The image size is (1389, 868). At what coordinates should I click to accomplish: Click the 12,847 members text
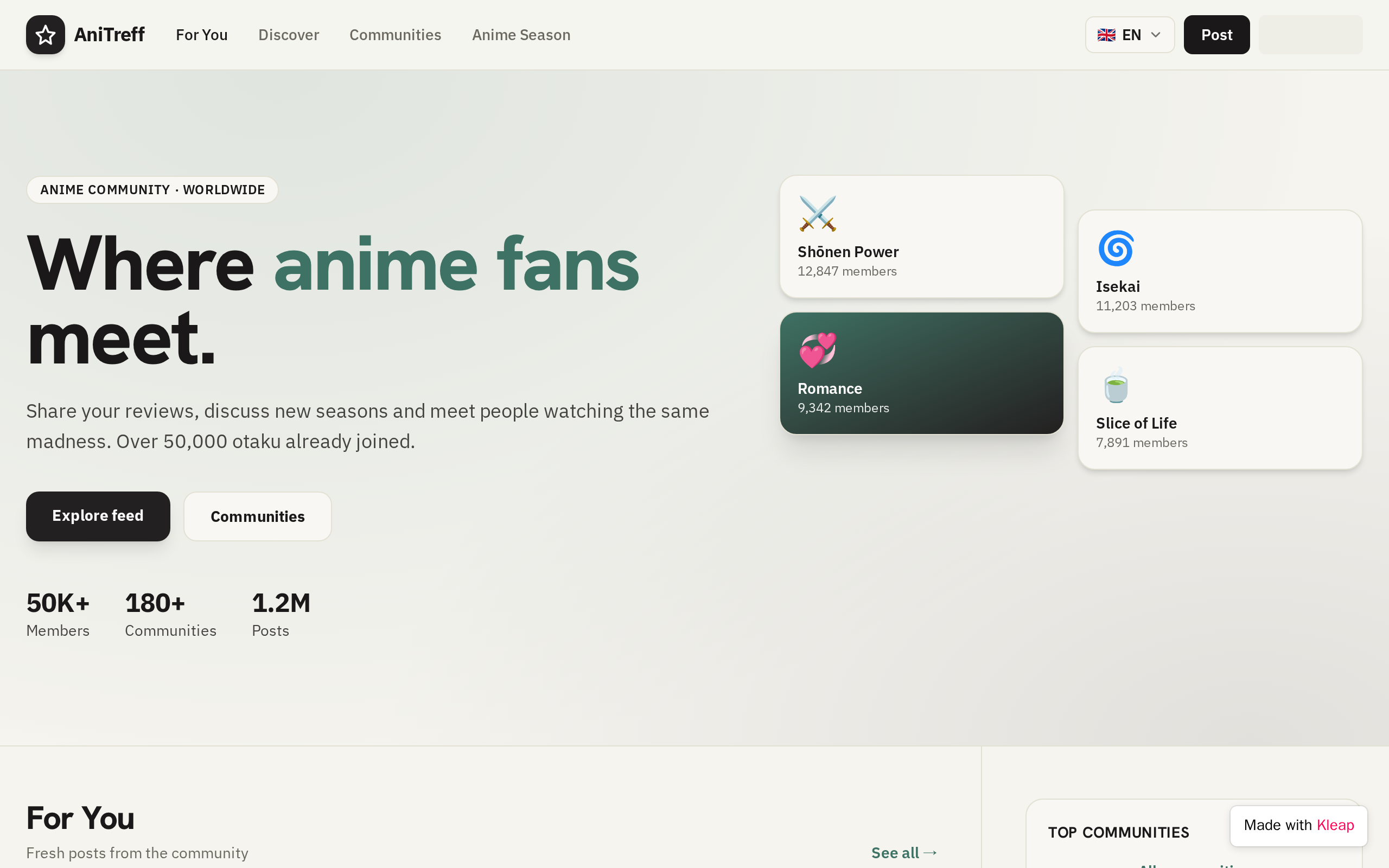click(846, 272)
